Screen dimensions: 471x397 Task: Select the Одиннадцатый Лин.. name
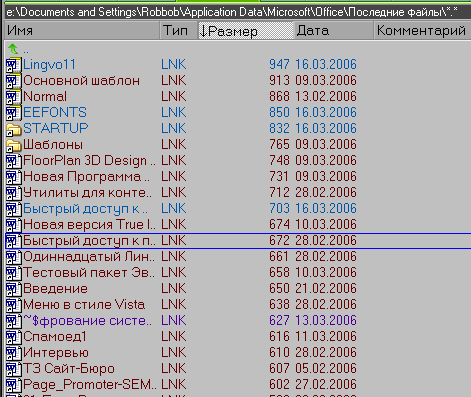tap(89, 257)
